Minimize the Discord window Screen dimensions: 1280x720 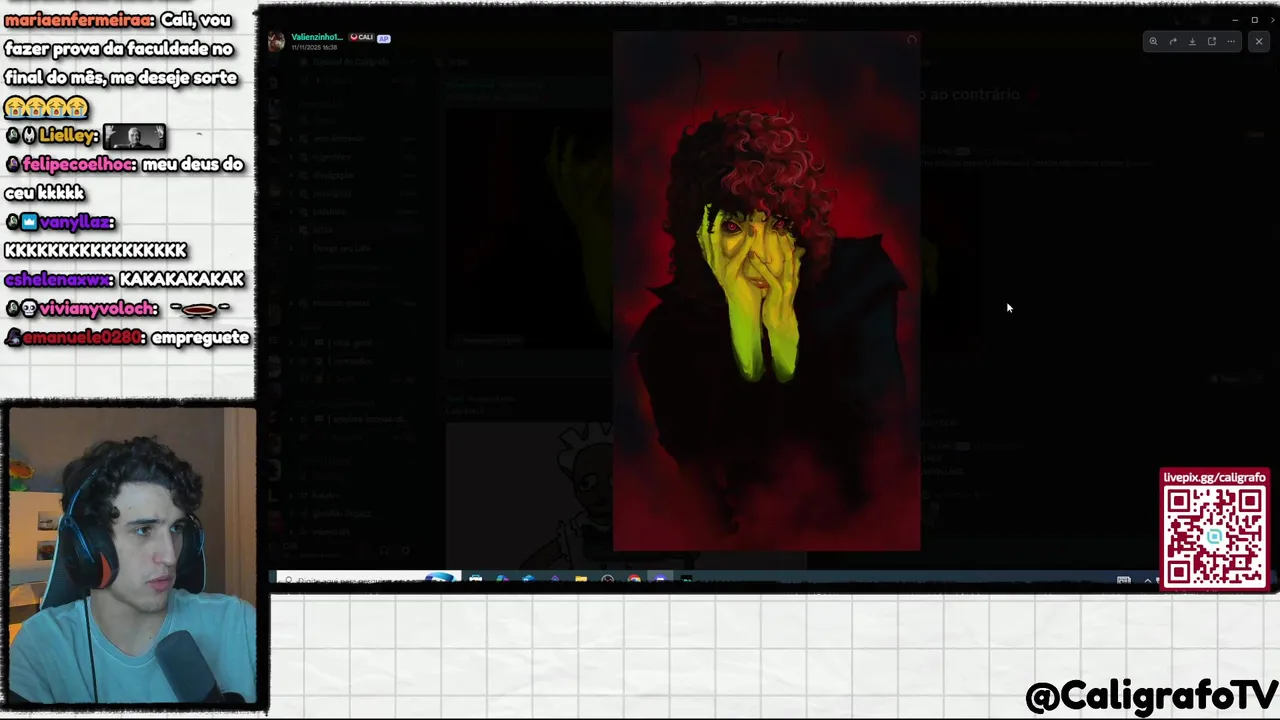(1236, 20)
